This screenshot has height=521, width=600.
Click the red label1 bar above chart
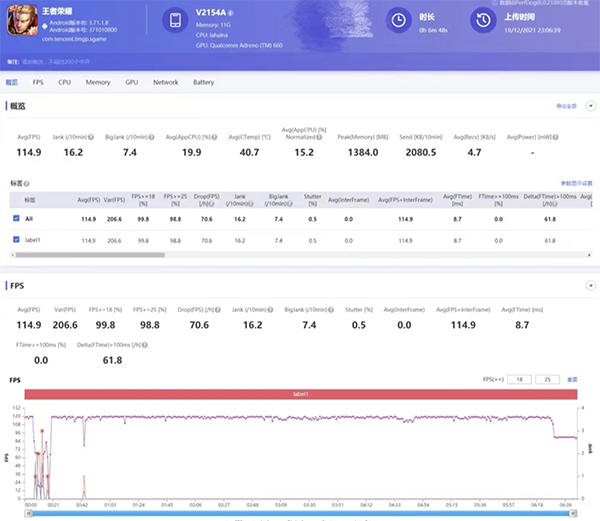coord(300,395)
